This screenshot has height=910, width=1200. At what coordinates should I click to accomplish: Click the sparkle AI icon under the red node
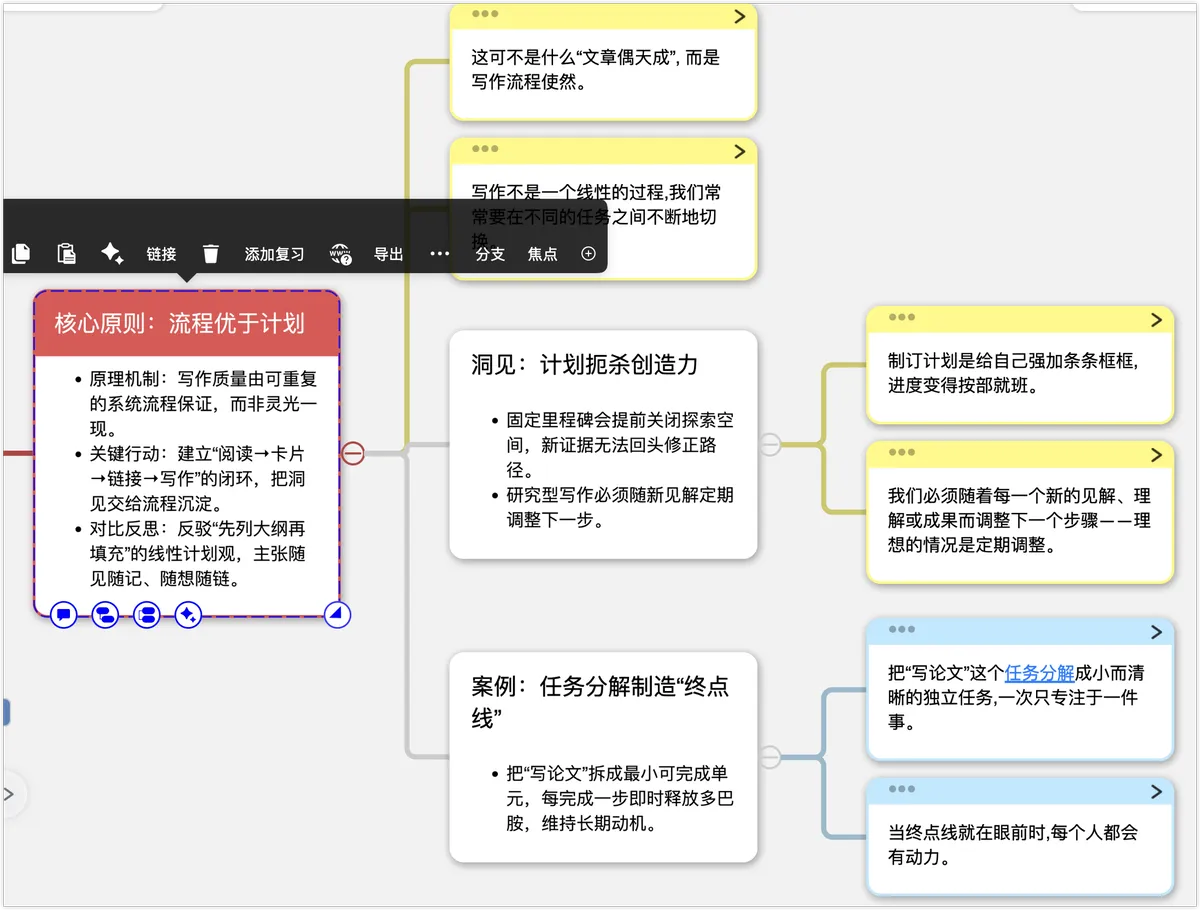[188, 615]
